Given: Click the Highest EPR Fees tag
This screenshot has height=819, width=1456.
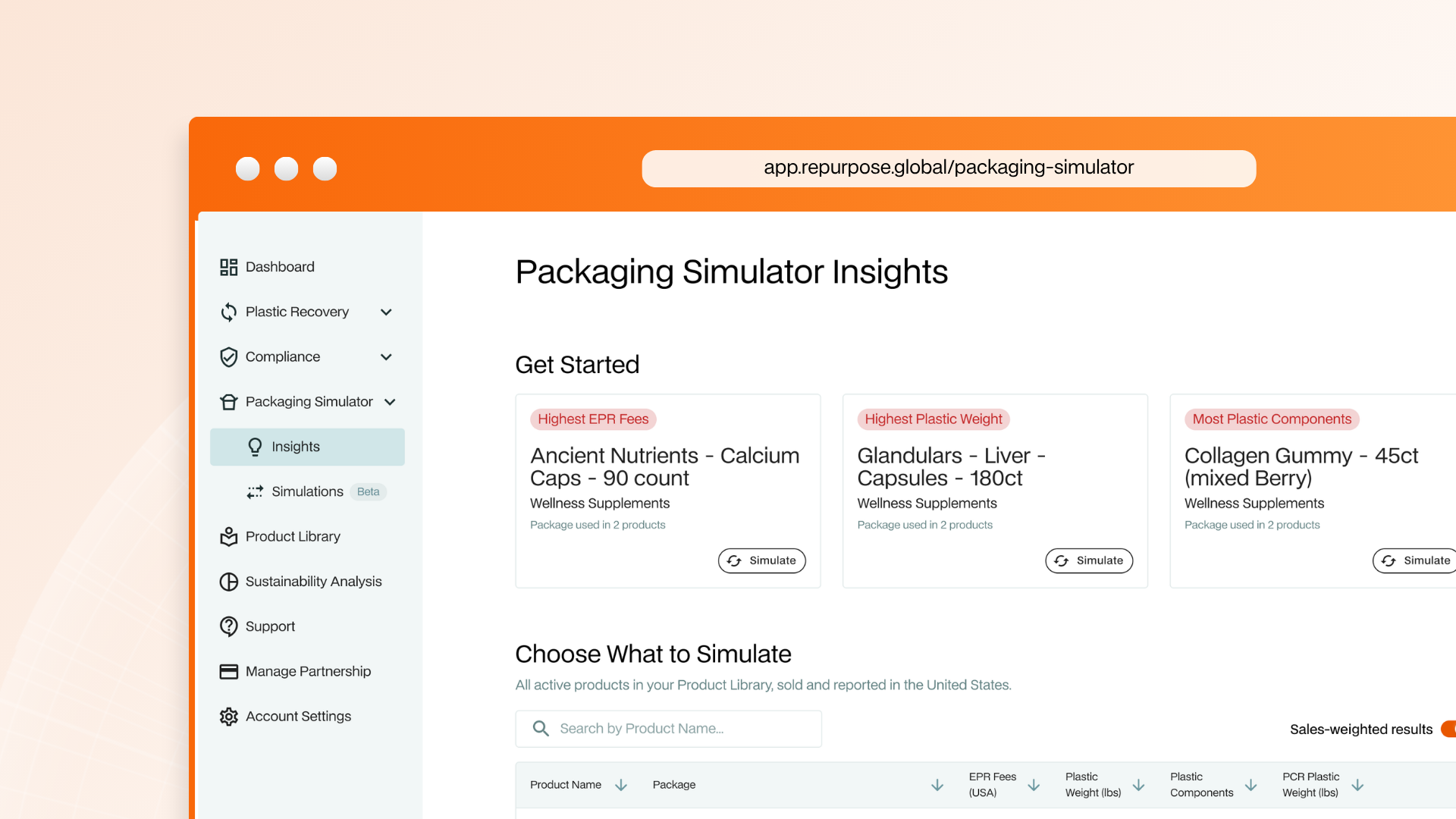Looking at the screenshot, I should [593, 419].
